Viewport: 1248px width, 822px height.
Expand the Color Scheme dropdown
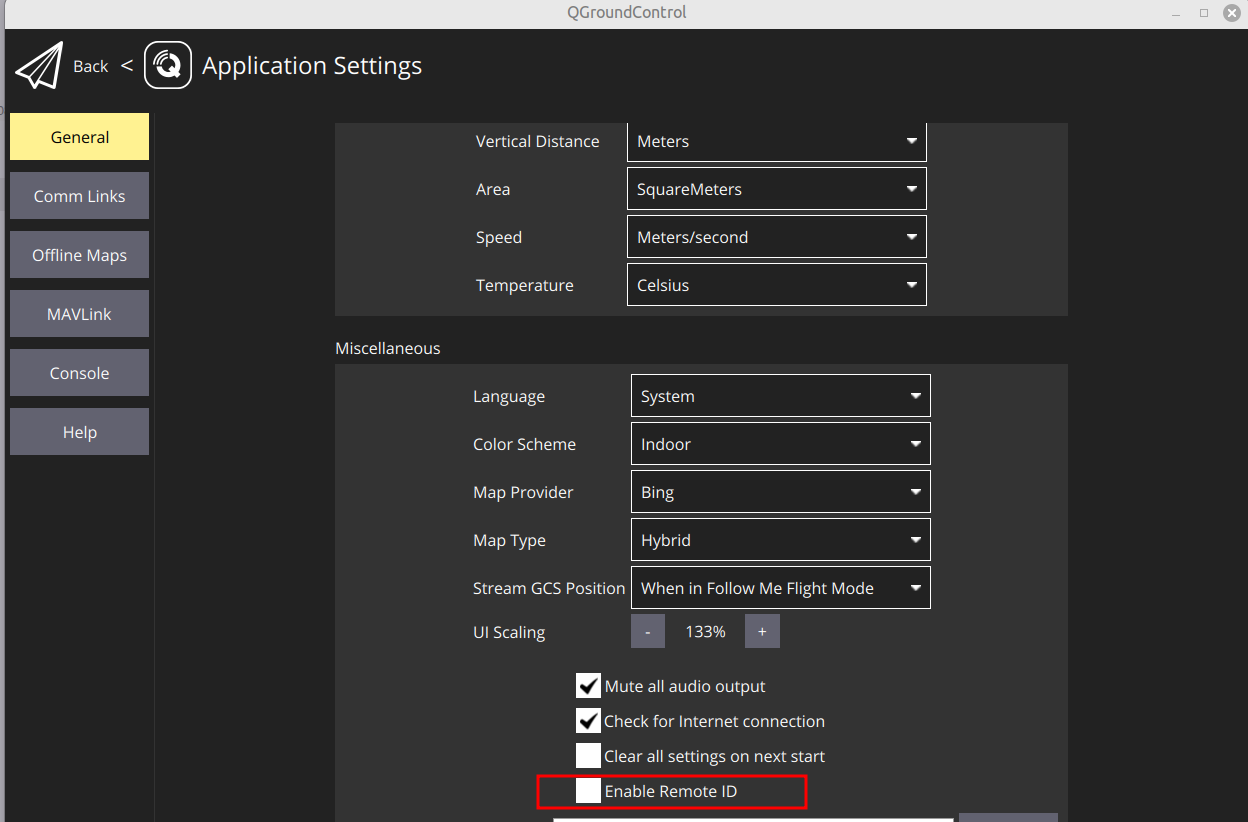coord(781,444)
